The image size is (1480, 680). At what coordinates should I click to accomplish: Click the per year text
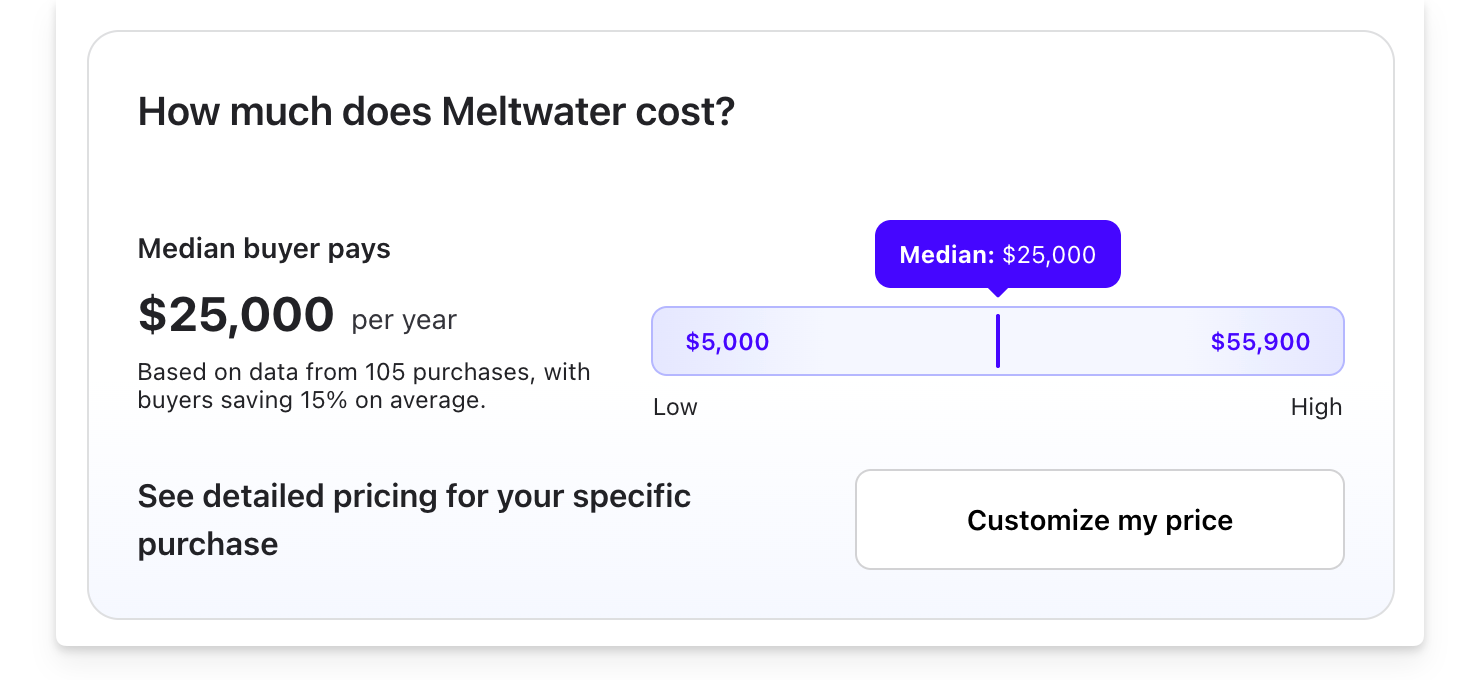[x=403, y=320]
